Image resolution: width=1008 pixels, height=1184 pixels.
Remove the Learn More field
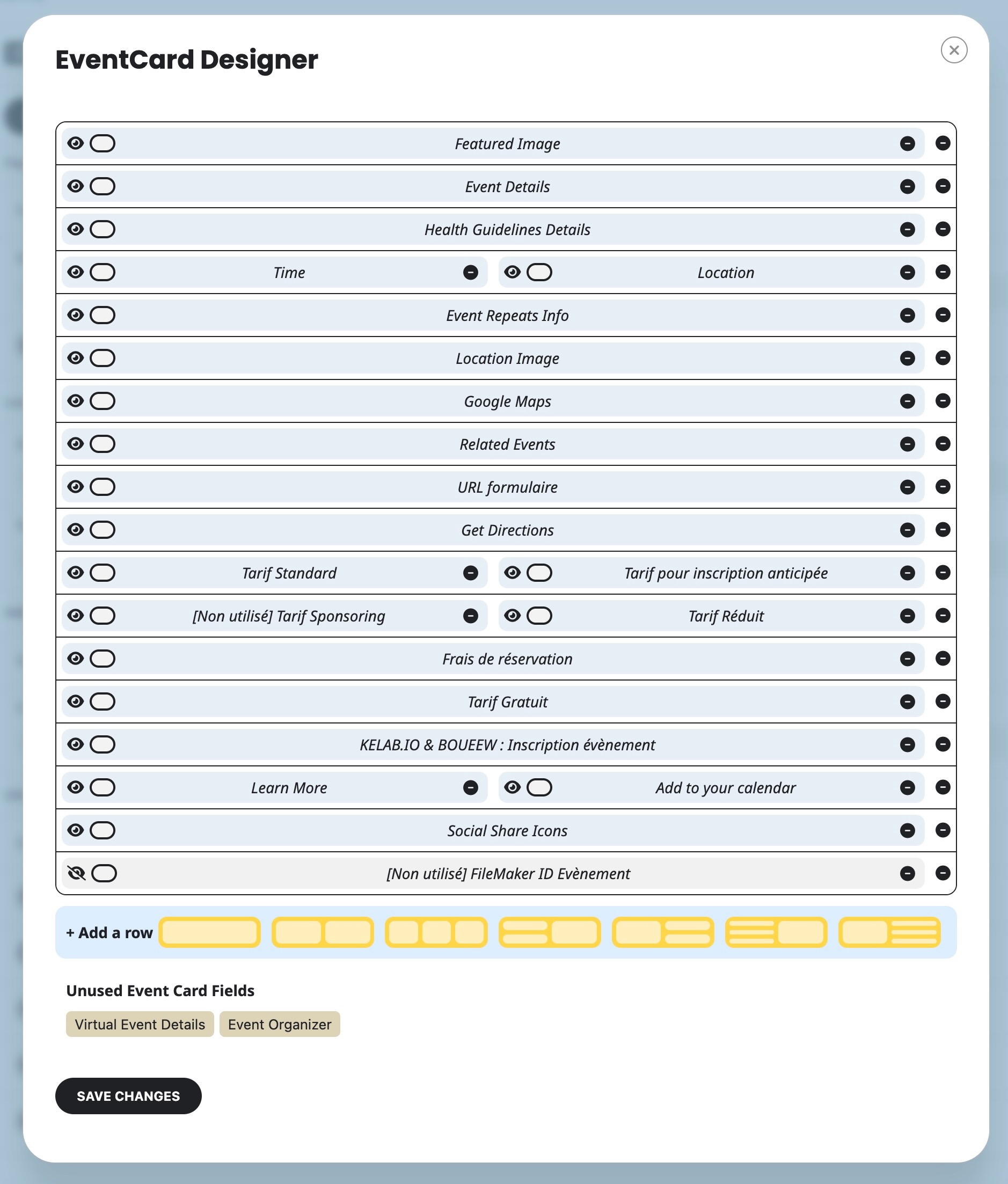[x=470, y=787]
